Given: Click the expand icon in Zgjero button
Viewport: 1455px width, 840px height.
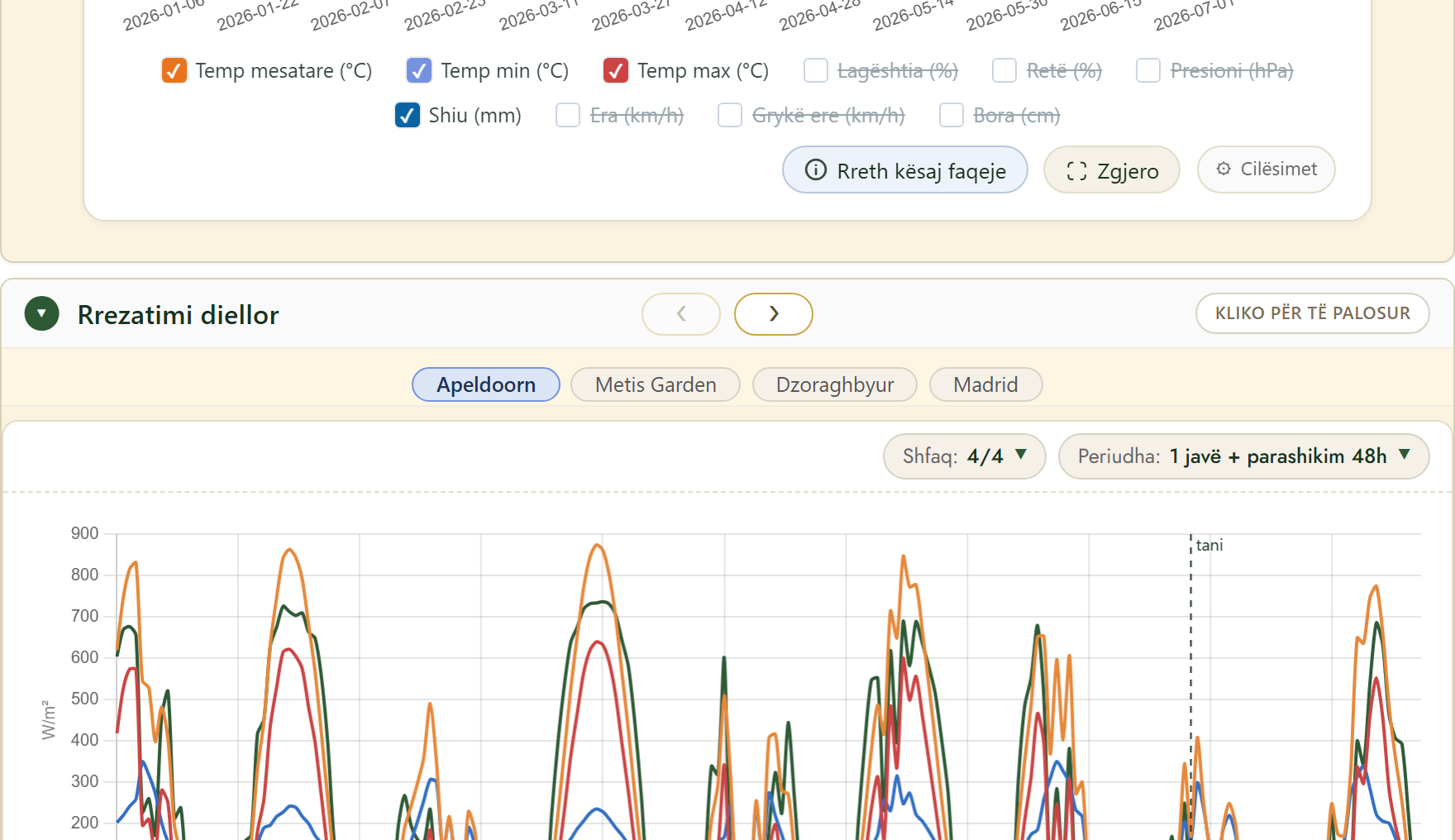Looking at the screenshot, I should click(x=1076, y=171).
